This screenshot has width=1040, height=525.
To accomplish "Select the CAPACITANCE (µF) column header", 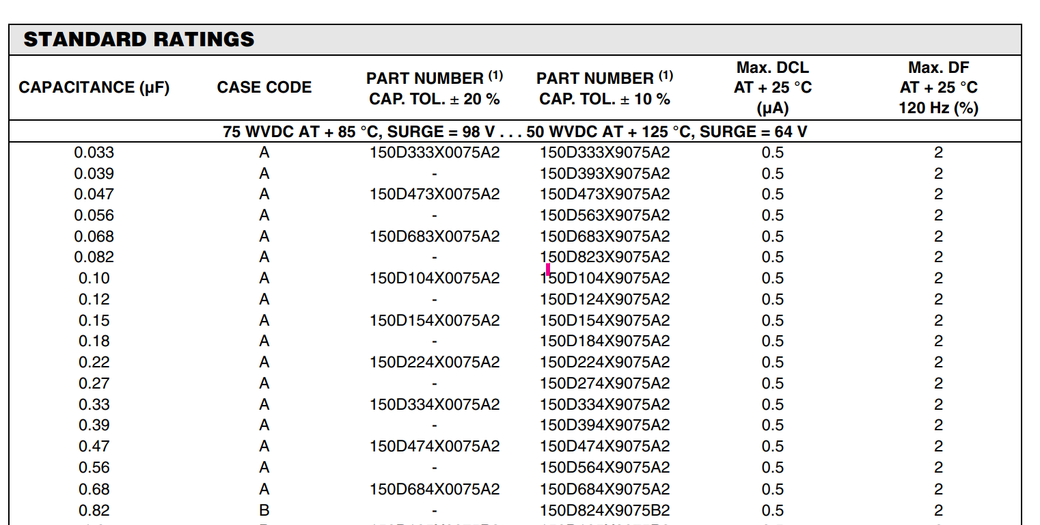I will (94, 88).
